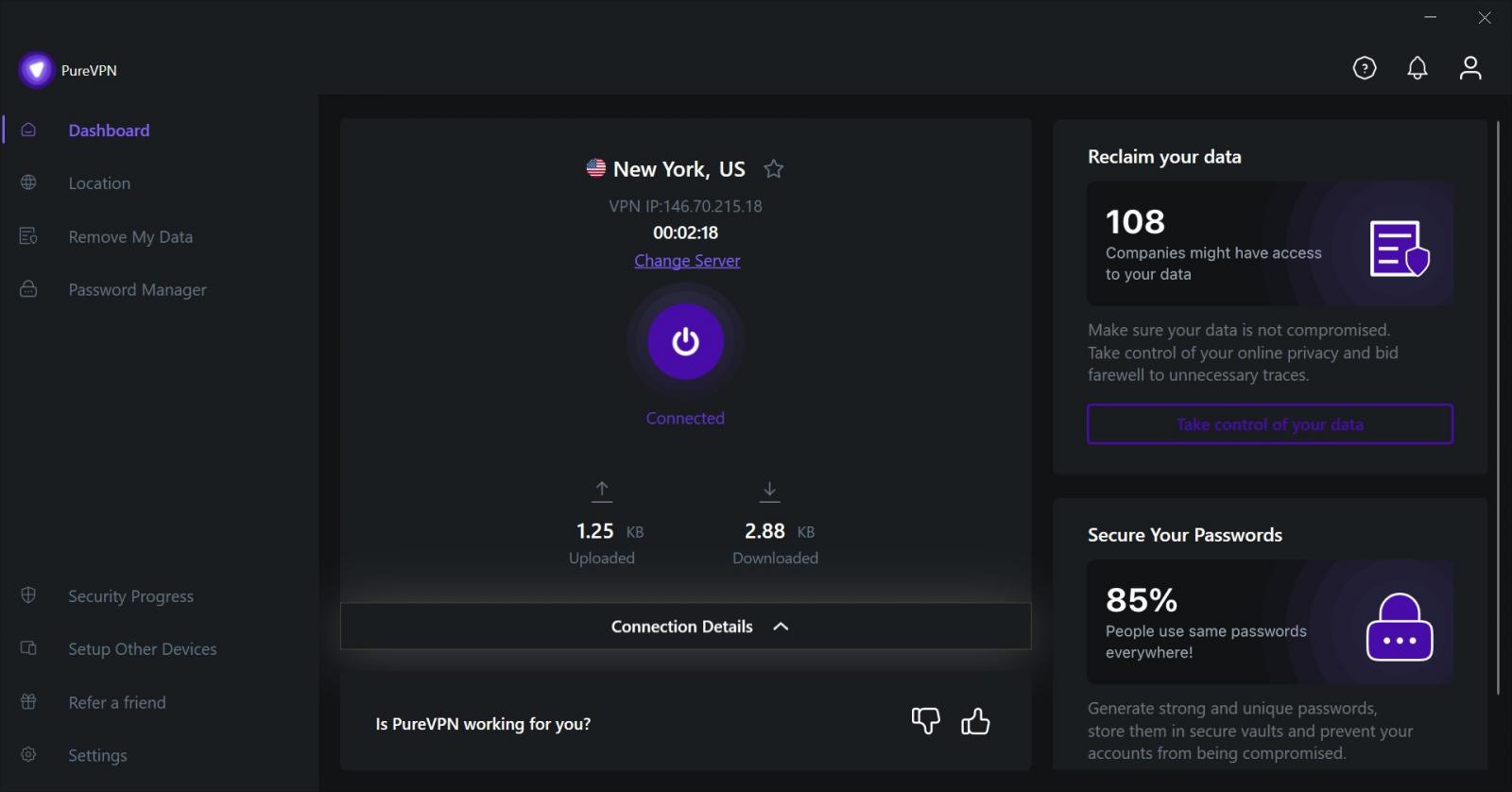Click the 108 companies data card

coord(1270,244)
